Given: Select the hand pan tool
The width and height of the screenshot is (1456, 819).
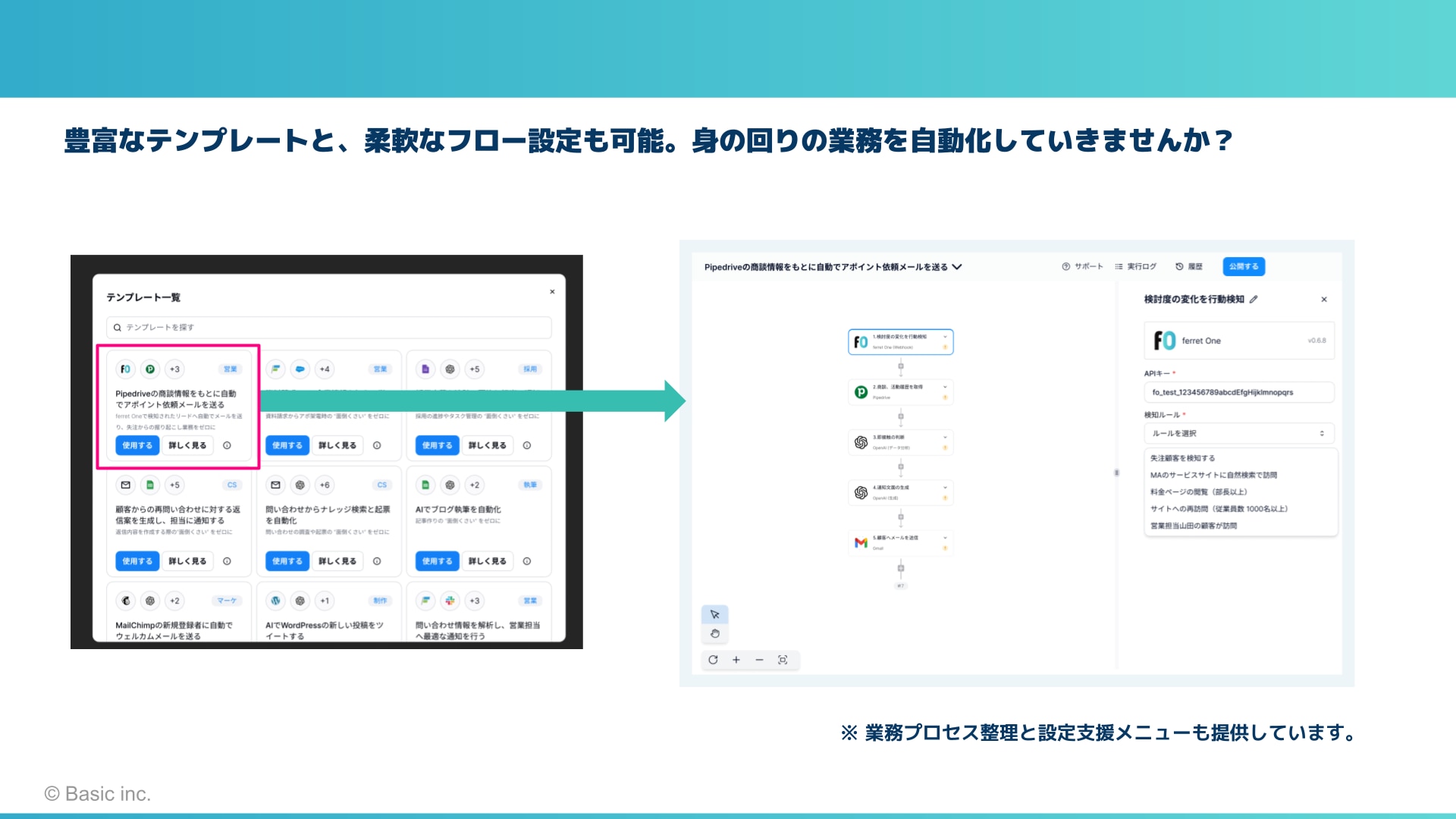Looking at the screenshot, I should click(714, 634).
